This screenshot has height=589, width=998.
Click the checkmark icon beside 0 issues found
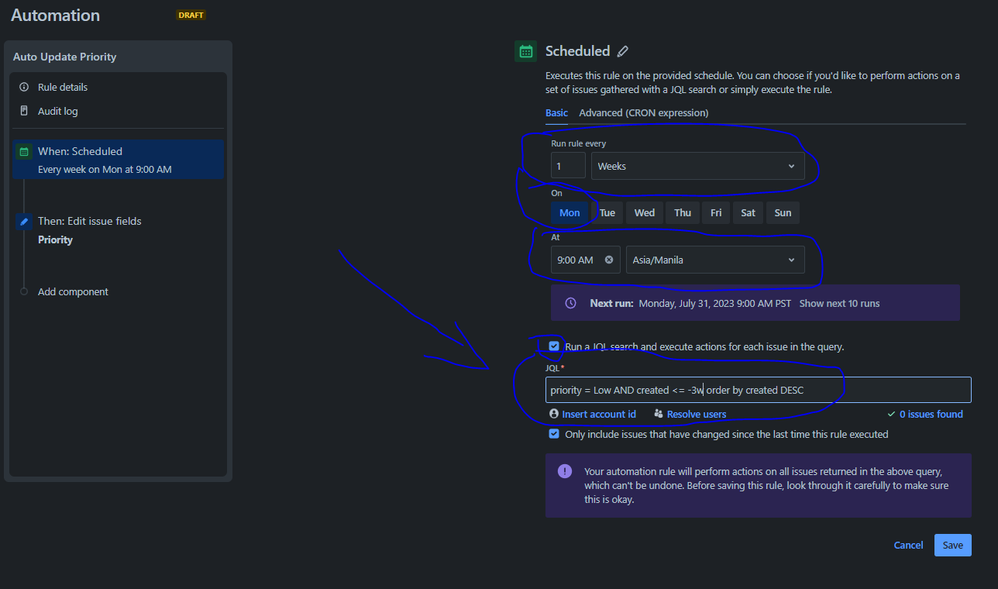click(891, 414)
